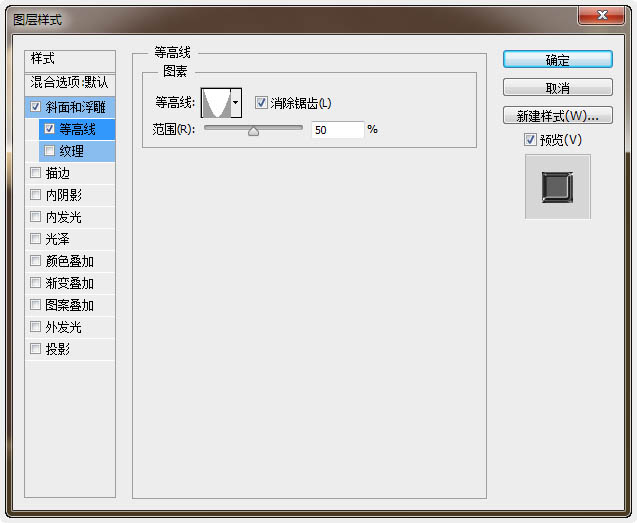Enable the 内发光 checkbox
The height and width of the screenshot is (523, 637).
click(x=35, y=217)
